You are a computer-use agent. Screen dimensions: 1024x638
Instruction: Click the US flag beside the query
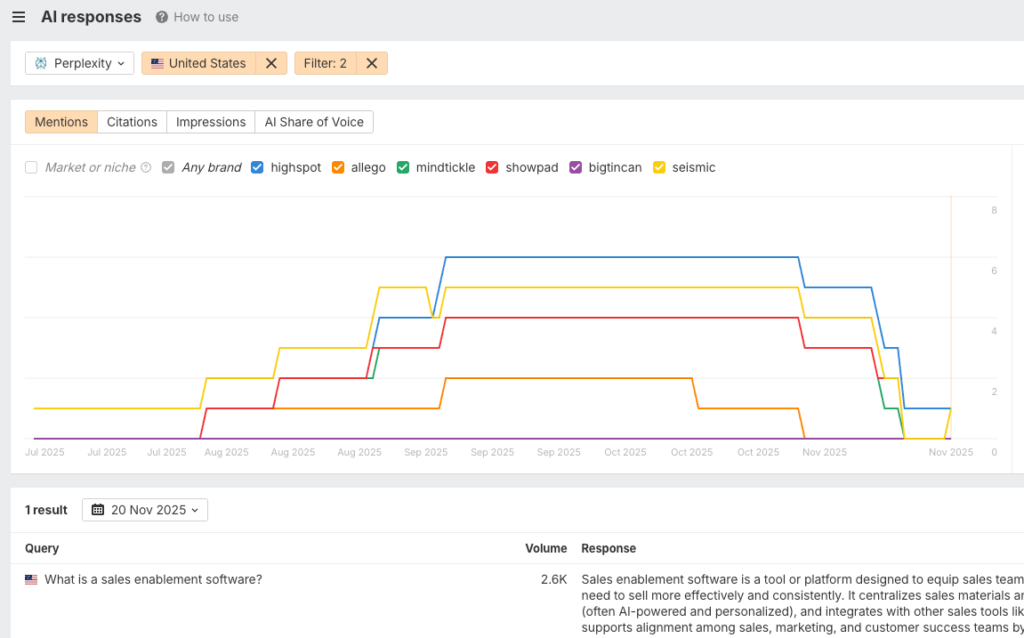31,579
